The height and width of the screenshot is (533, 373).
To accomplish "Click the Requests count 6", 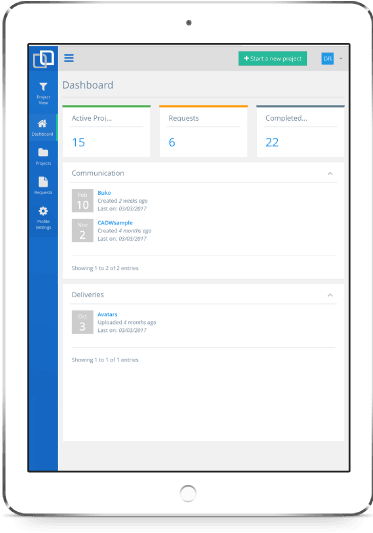I will 172,142.
